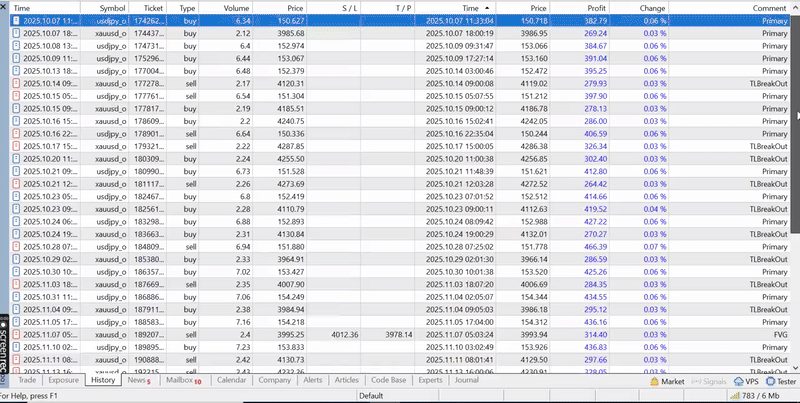
Task: Click the red sell icon of ticket 177278 row
Action: [x=16, y=83]
